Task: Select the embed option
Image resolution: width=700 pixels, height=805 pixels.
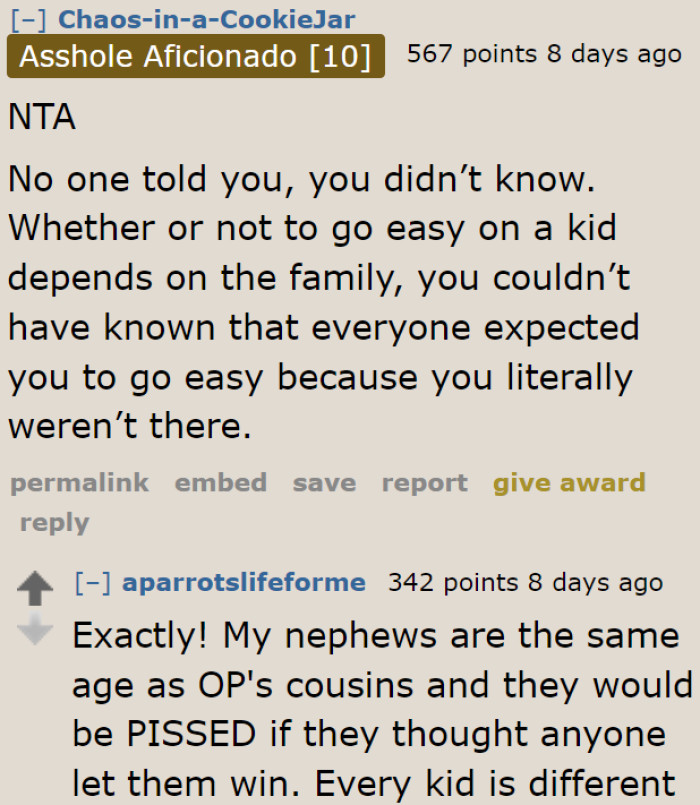Action: click(220, 483)
